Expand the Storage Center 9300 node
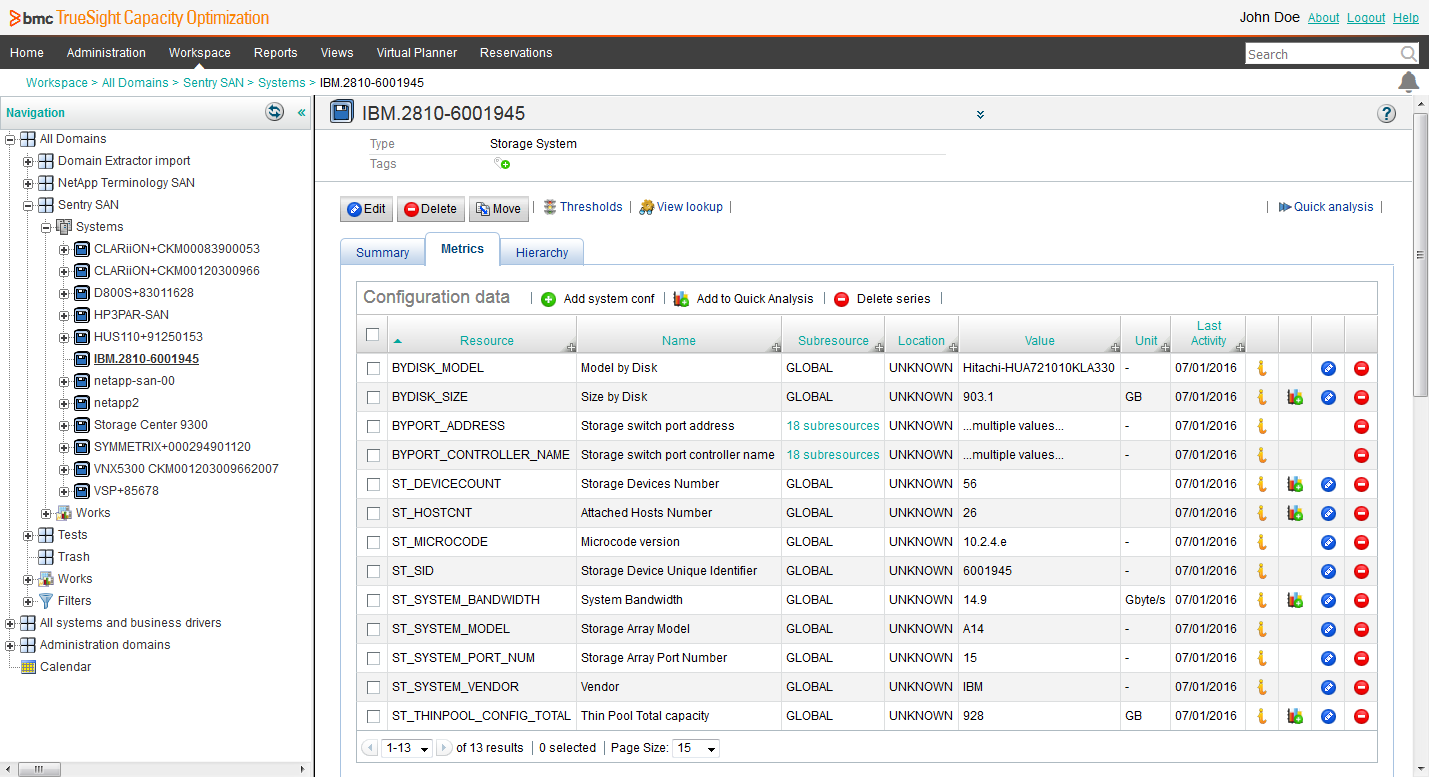The width and height of the screenshot is (1429, 777). (64, 425)
